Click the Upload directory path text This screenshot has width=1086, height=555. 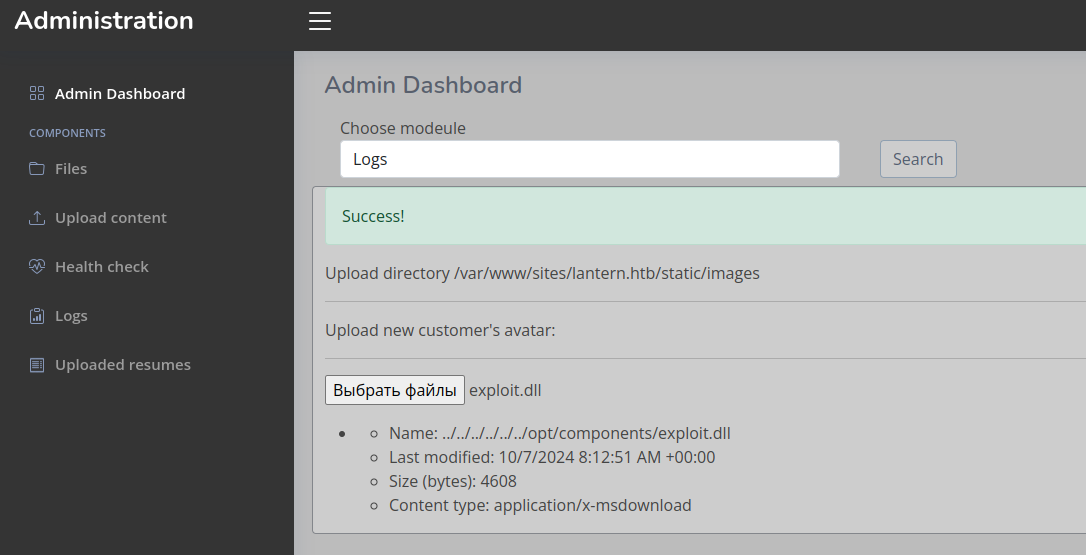coord(542,273)
